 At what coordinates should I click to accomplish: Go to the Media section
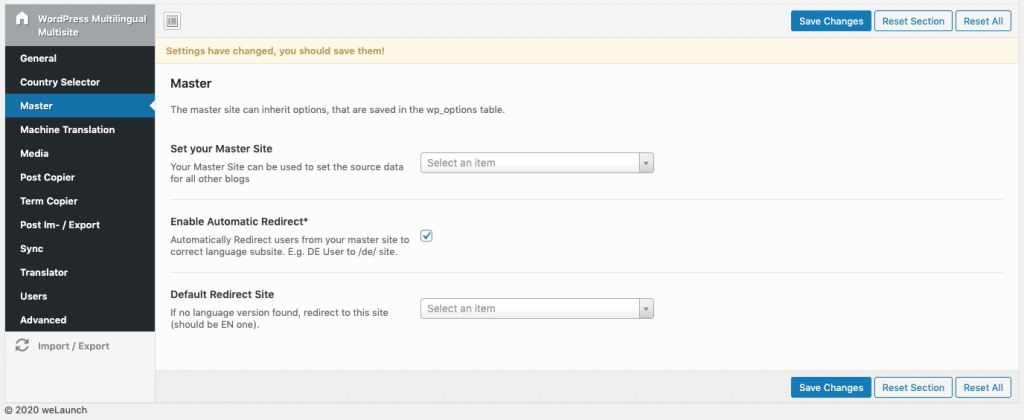coord(34,153)
